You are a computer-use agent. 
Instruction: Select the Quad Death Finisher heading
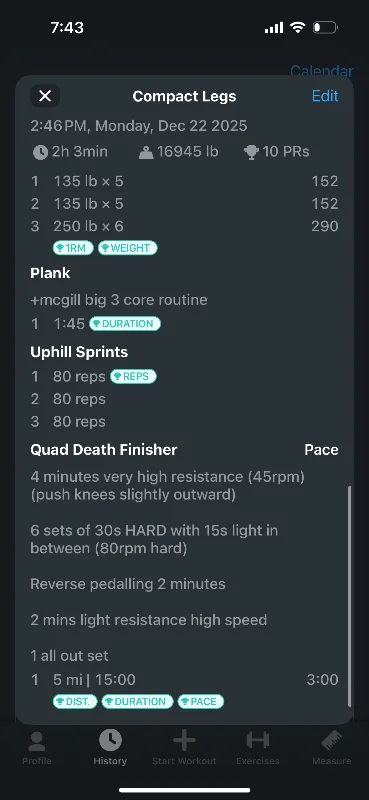pos(104,449)
